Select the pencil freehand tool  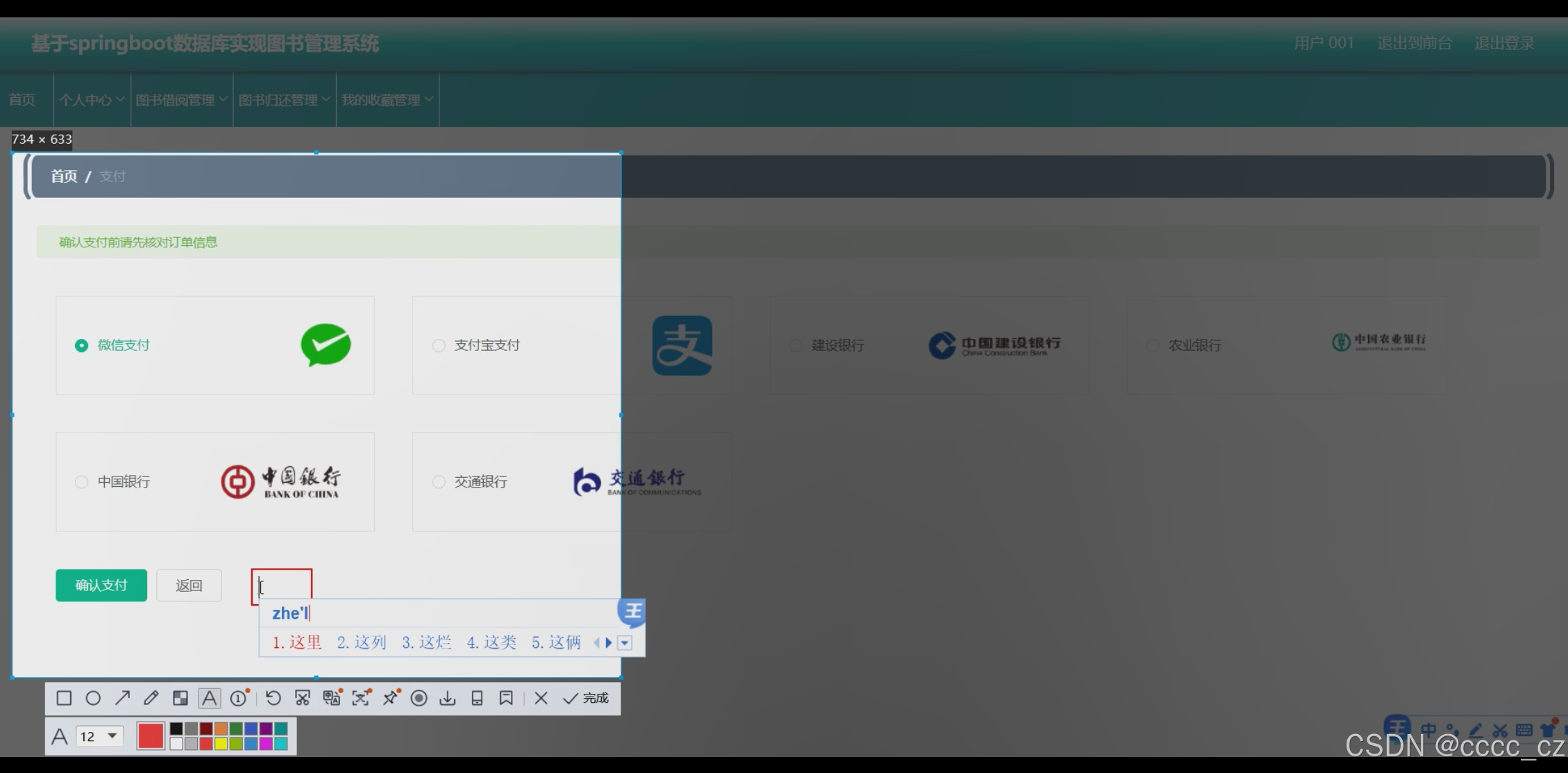coord(151,698)
